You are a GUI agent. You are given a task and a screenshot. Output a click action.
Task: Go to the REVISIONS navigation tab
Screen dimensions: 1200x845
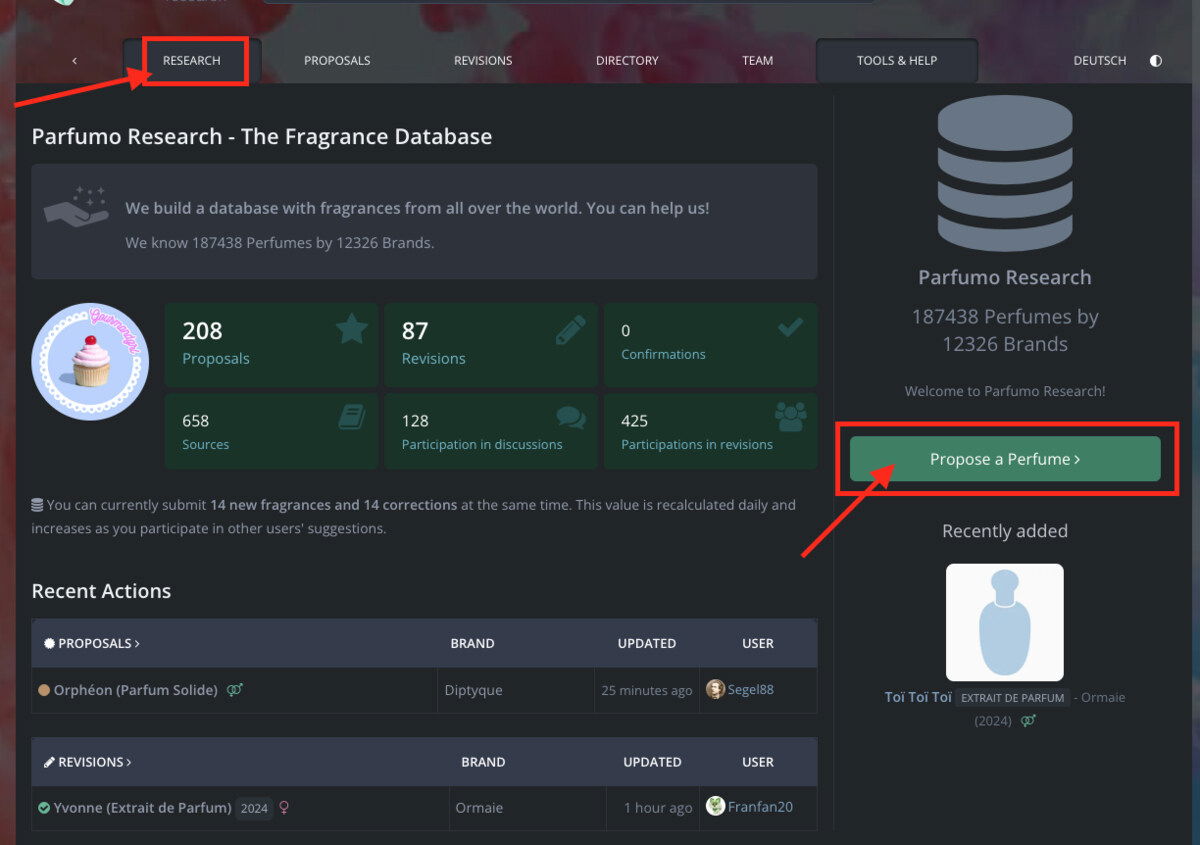tap(483, 61)
